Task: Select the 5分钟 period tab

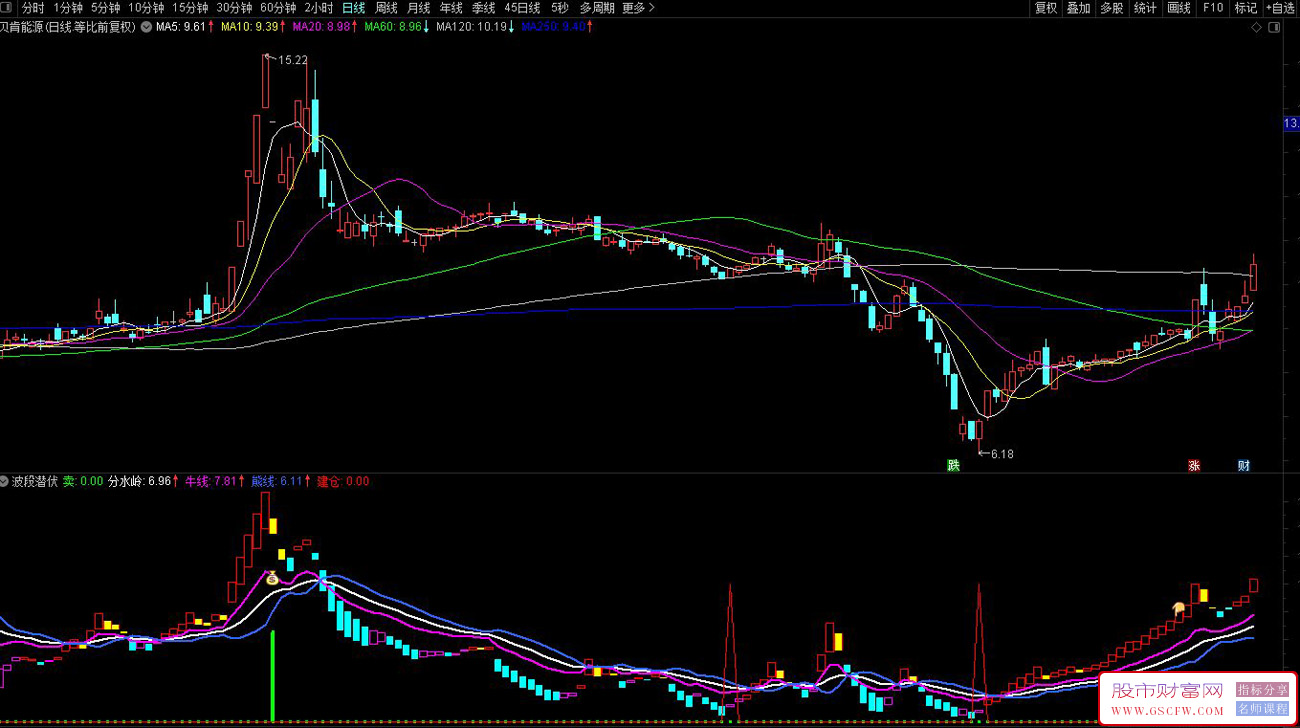Action: coord(105,8)
